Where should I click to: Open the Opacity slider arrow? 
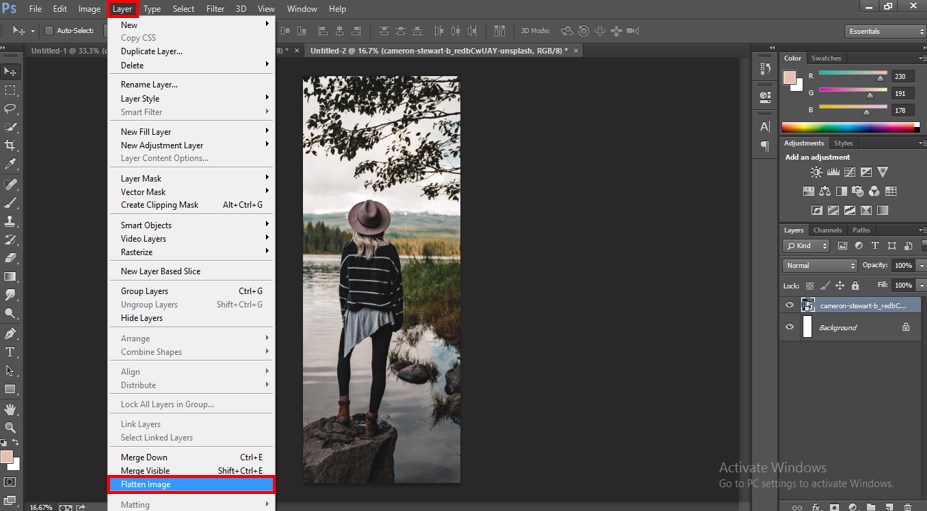[920, 266]
